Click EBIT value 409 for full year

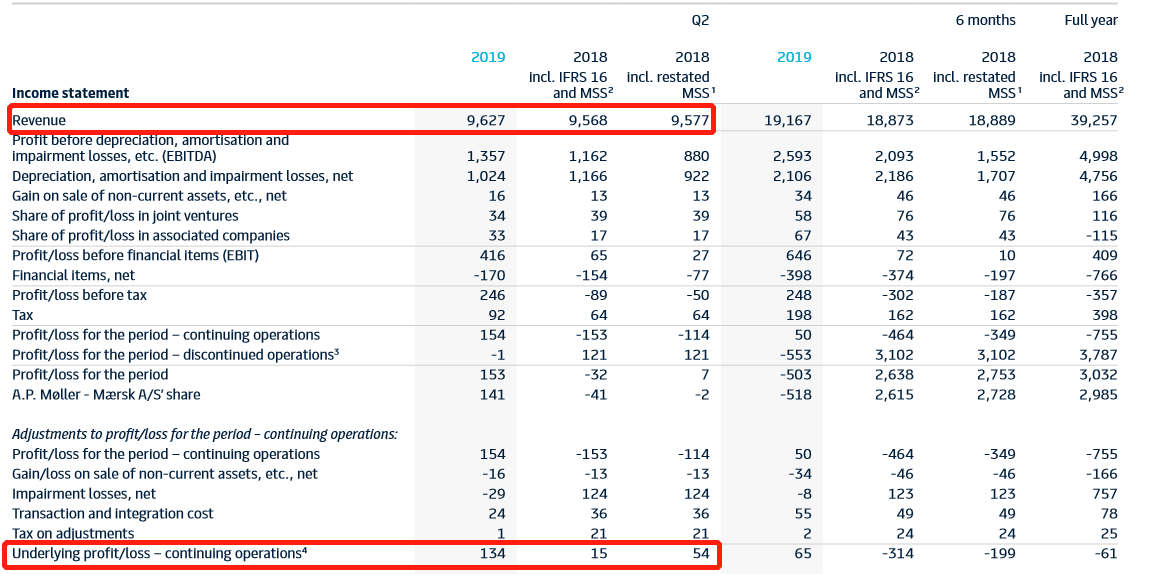tap(1105, 255)
